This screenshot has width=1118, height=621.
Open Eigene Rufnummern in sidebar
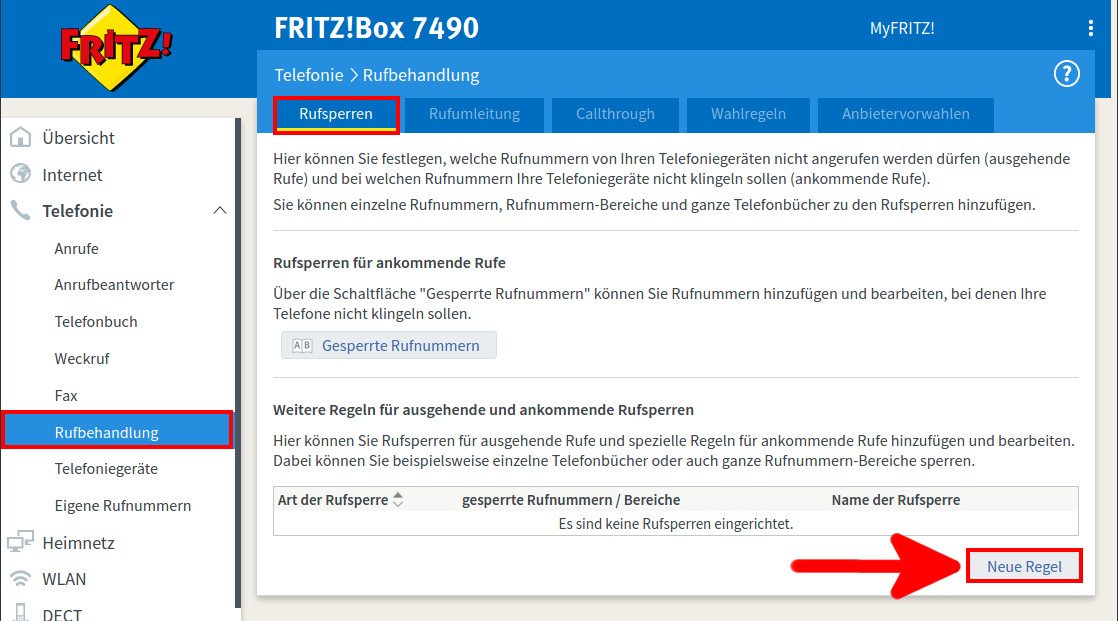point(123,505)
